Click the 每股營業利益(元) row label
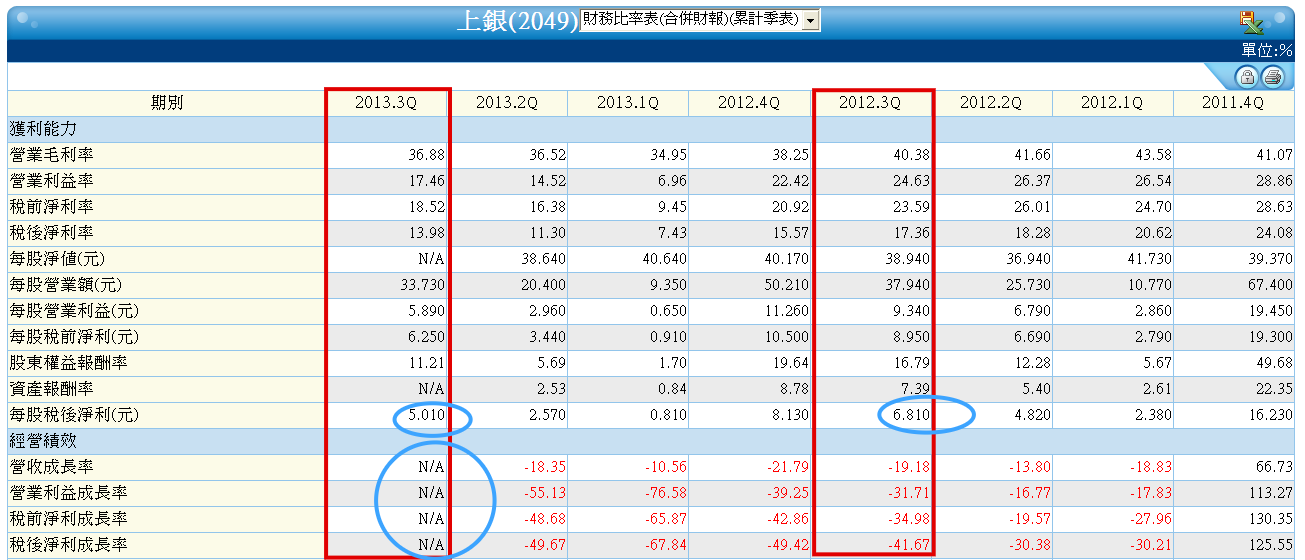The image size is (1305, 560). 74,311
